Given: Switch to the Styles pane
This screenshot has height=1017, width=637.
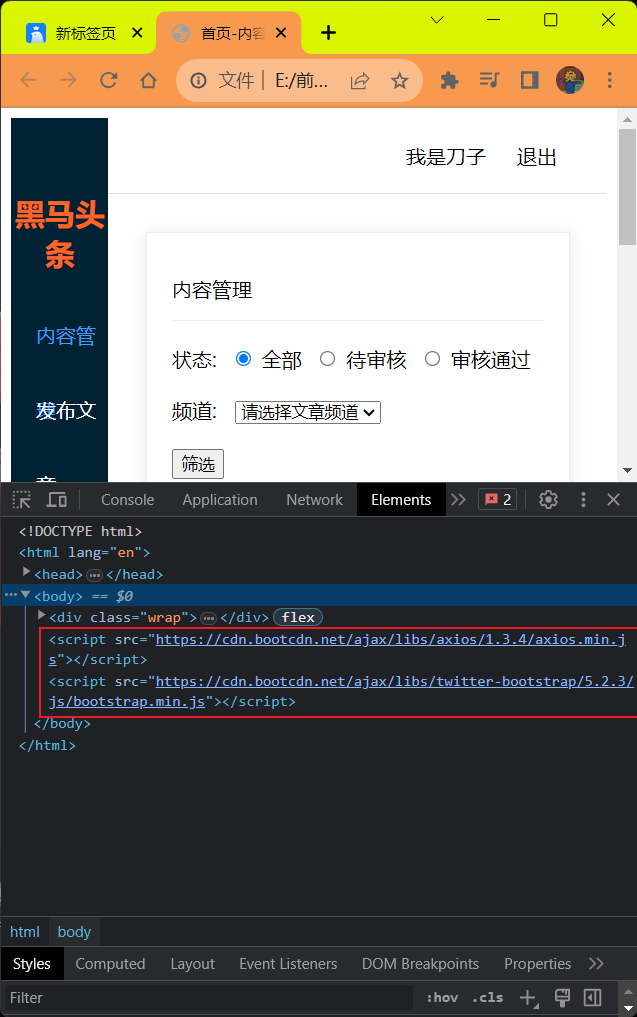Looking at the screenshot, I should [32, 964].
